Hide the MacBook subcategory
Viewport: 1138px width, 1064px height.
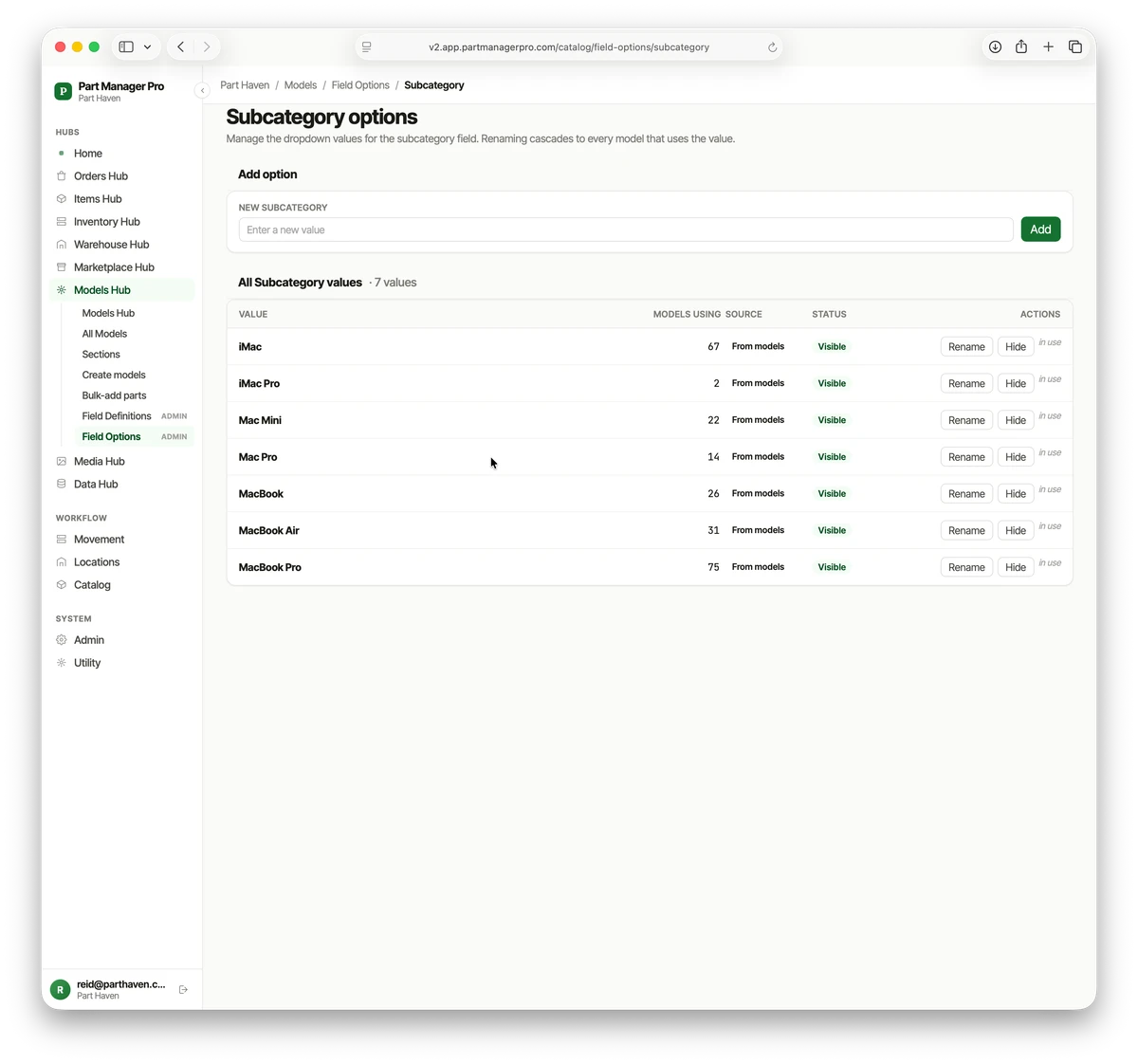(1016, 494)
